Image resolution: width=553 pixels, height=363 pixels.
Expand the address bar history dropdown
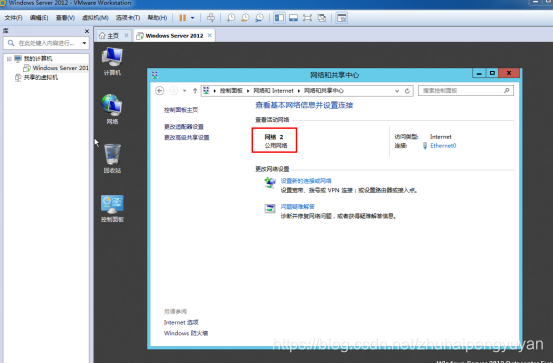(397, 91)
